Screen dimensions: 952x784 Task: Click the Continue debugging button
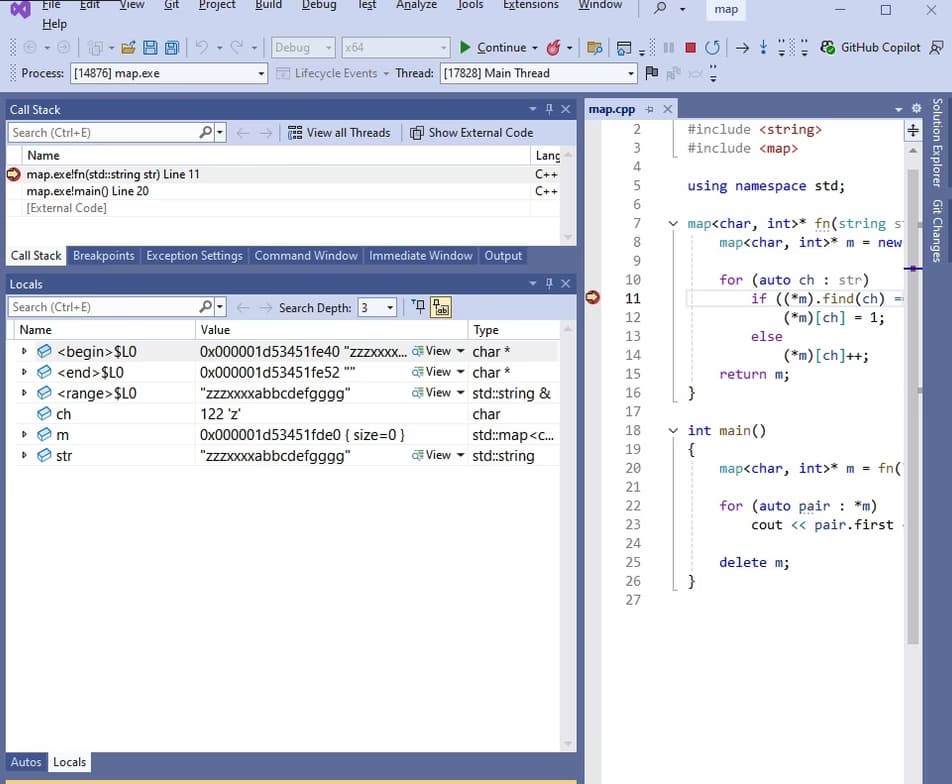point(493,47)
